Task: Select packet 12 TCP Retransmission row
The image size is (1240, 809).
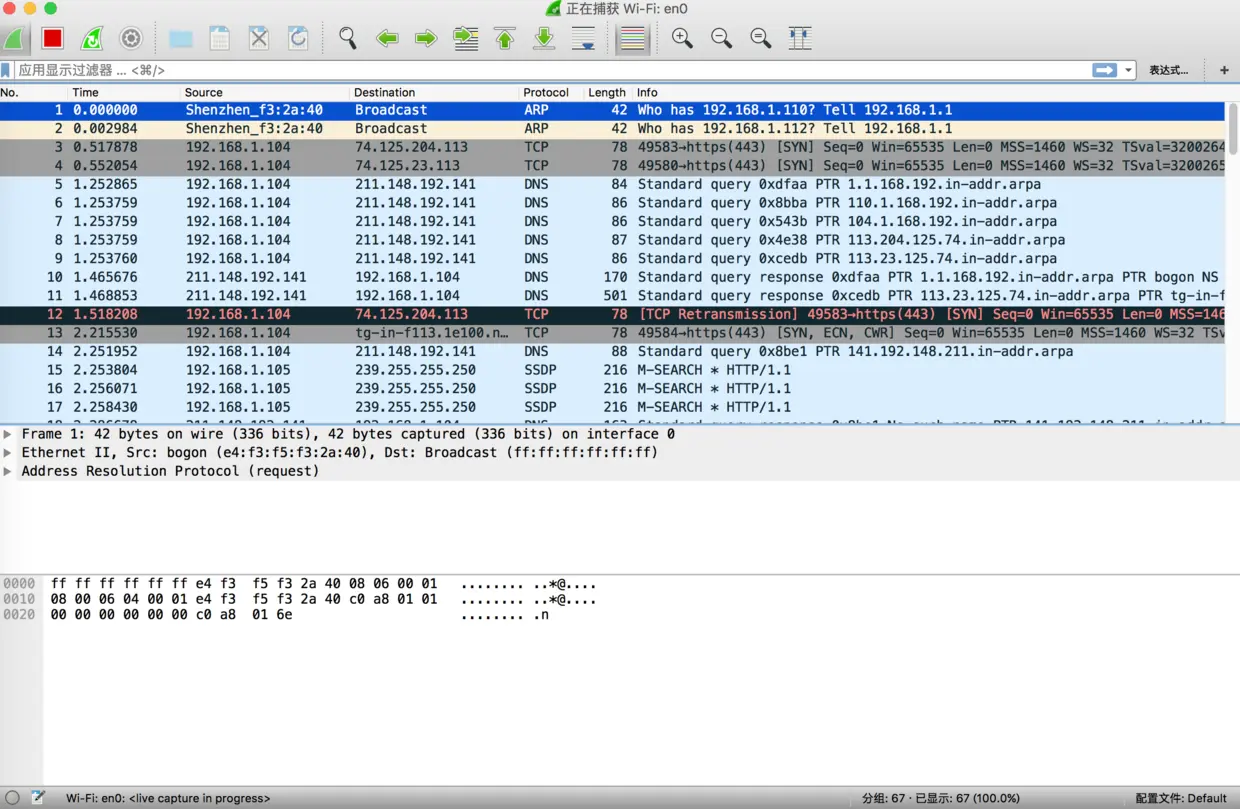Action: (612, 314)
